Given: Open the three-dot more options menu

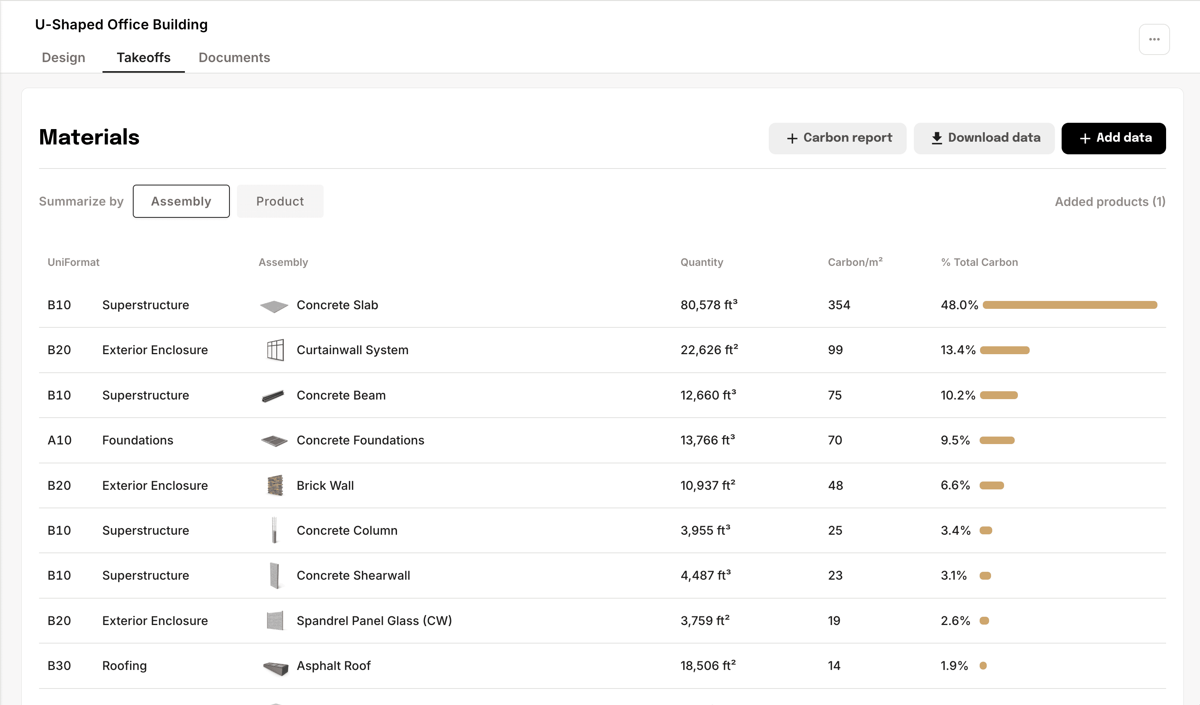Looking at the screenshot, I should click(1154, 39).
